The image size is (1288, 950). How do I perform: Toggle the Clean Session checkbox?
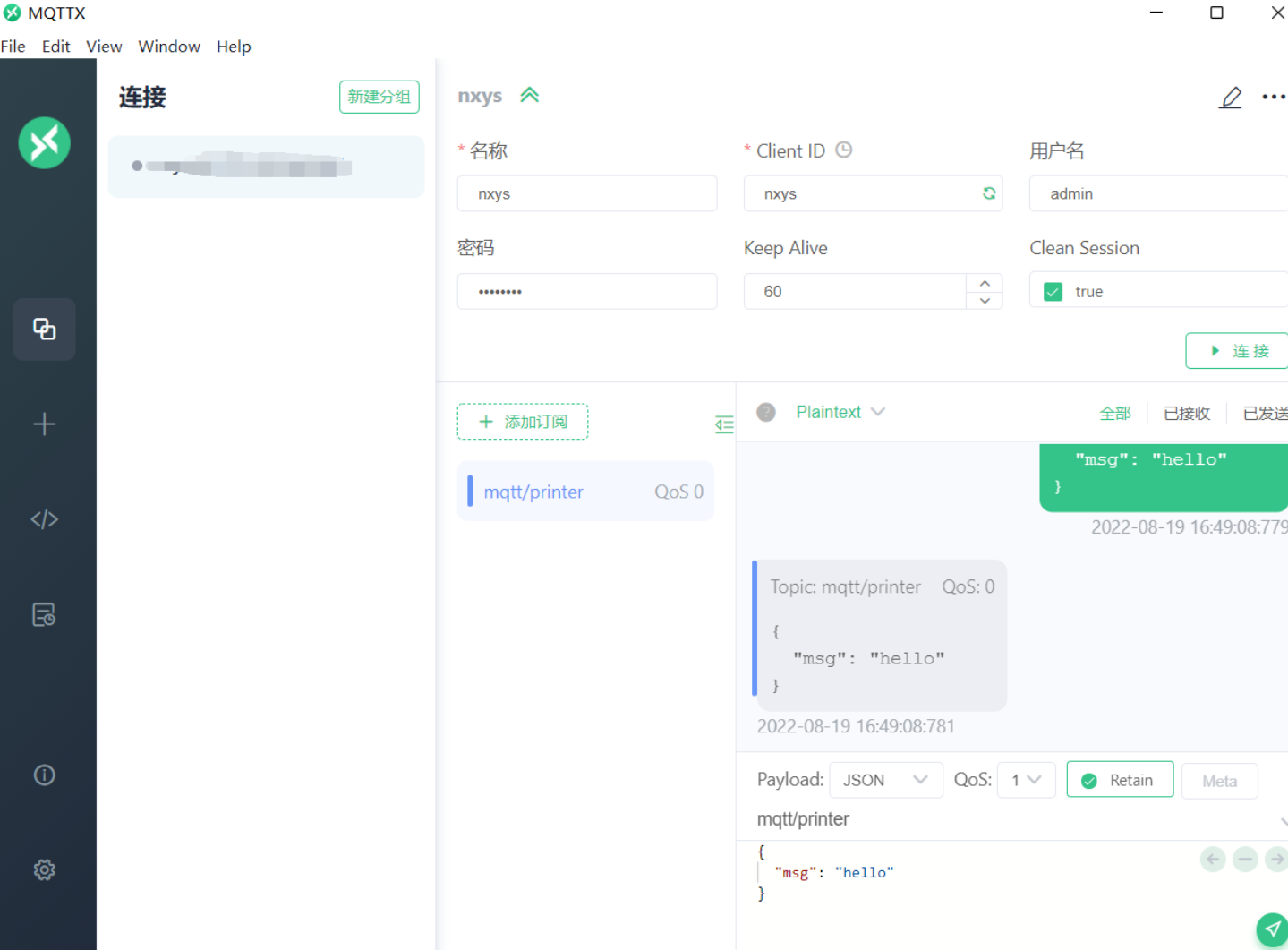[1053, 290]
